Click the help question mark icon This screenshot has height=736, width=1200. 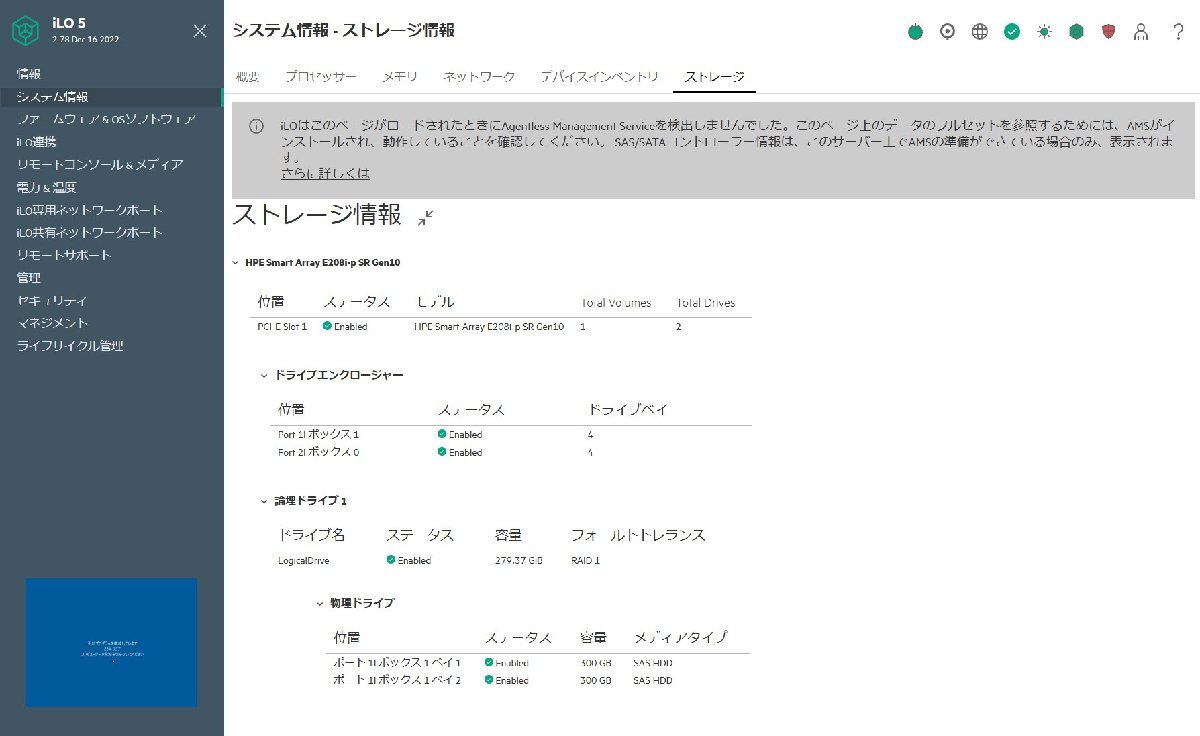point(1178,31)
